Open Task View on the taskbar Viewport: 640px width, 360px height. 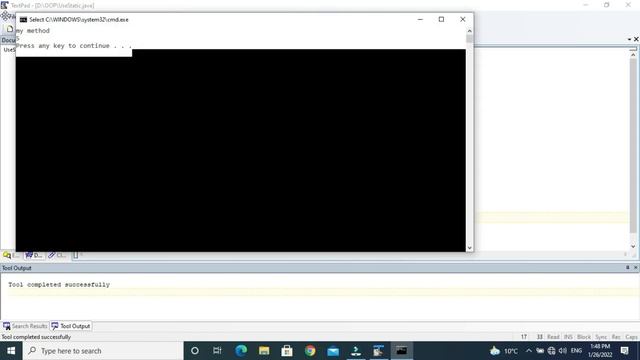217,351
